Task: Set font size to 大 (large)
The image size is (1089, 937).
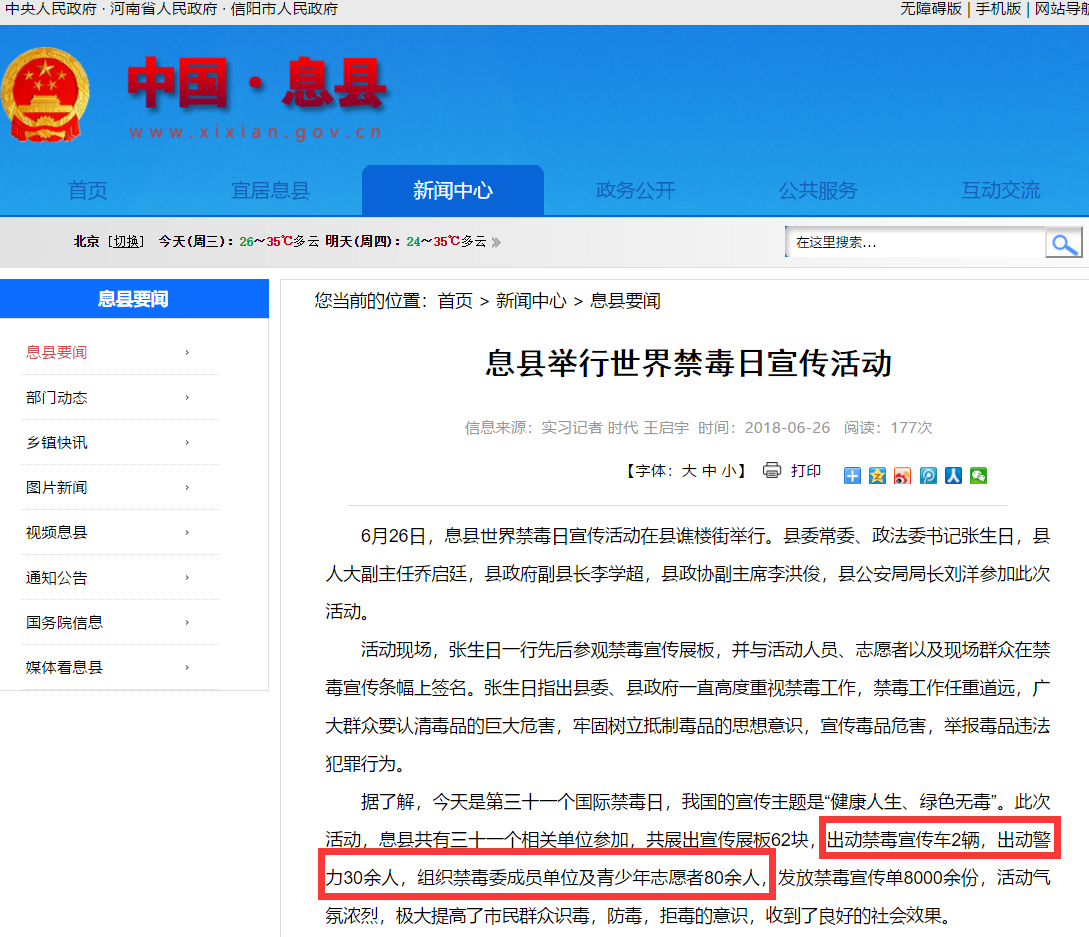Action: [688, 471]
